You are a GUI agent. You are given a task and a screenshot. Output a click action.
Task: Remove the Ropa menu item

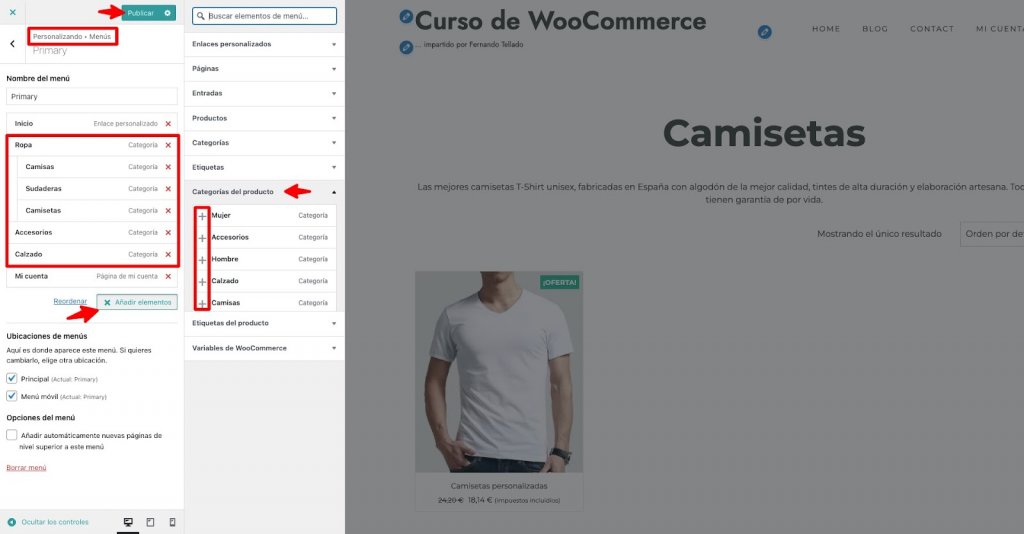pyautogui.click(x=168, y=145)
